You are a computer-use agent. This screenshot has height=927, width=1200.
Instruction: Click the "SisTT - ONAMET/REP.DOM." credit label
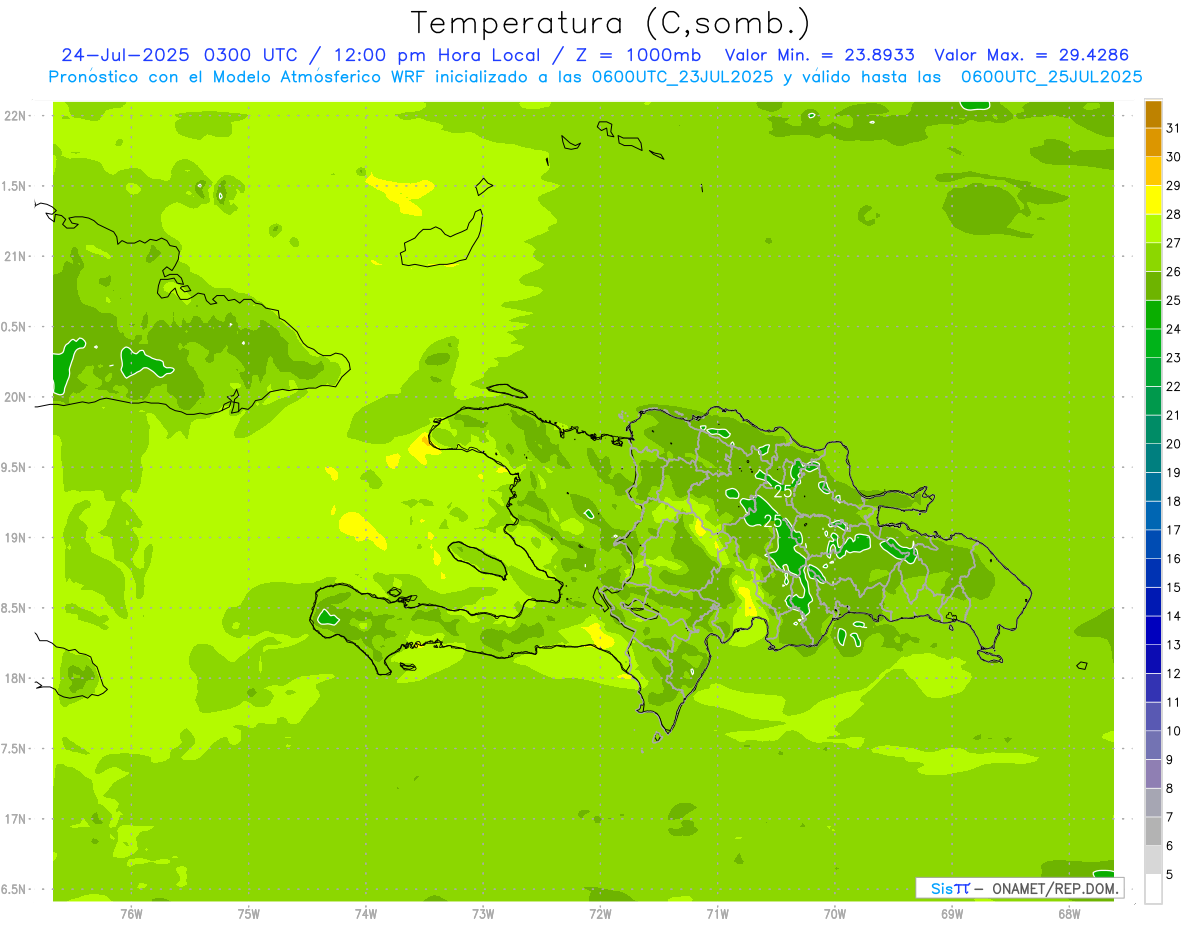coord(1019,888)
